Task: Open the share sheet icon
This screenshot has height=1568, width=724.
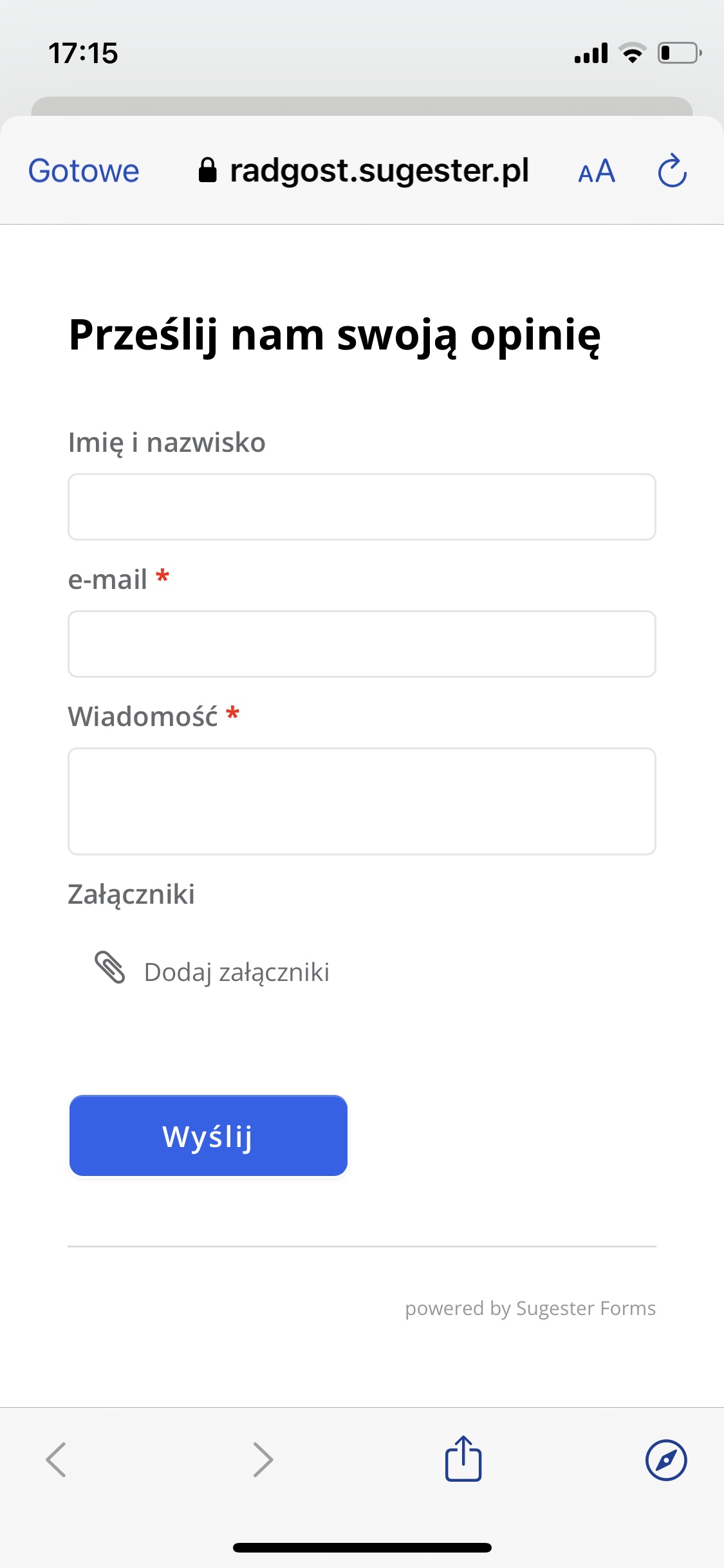Action: (x=463, y=1459)
